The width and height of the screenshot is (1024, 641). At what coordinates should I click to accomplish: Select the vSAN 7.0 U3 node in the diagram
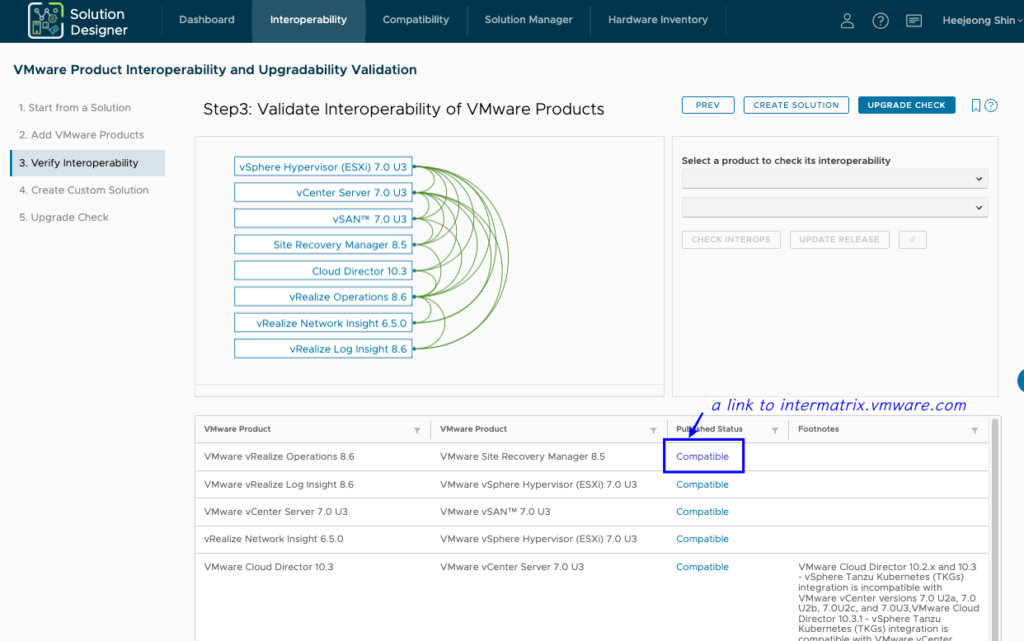pyautogui.click(x=323, y=218)
